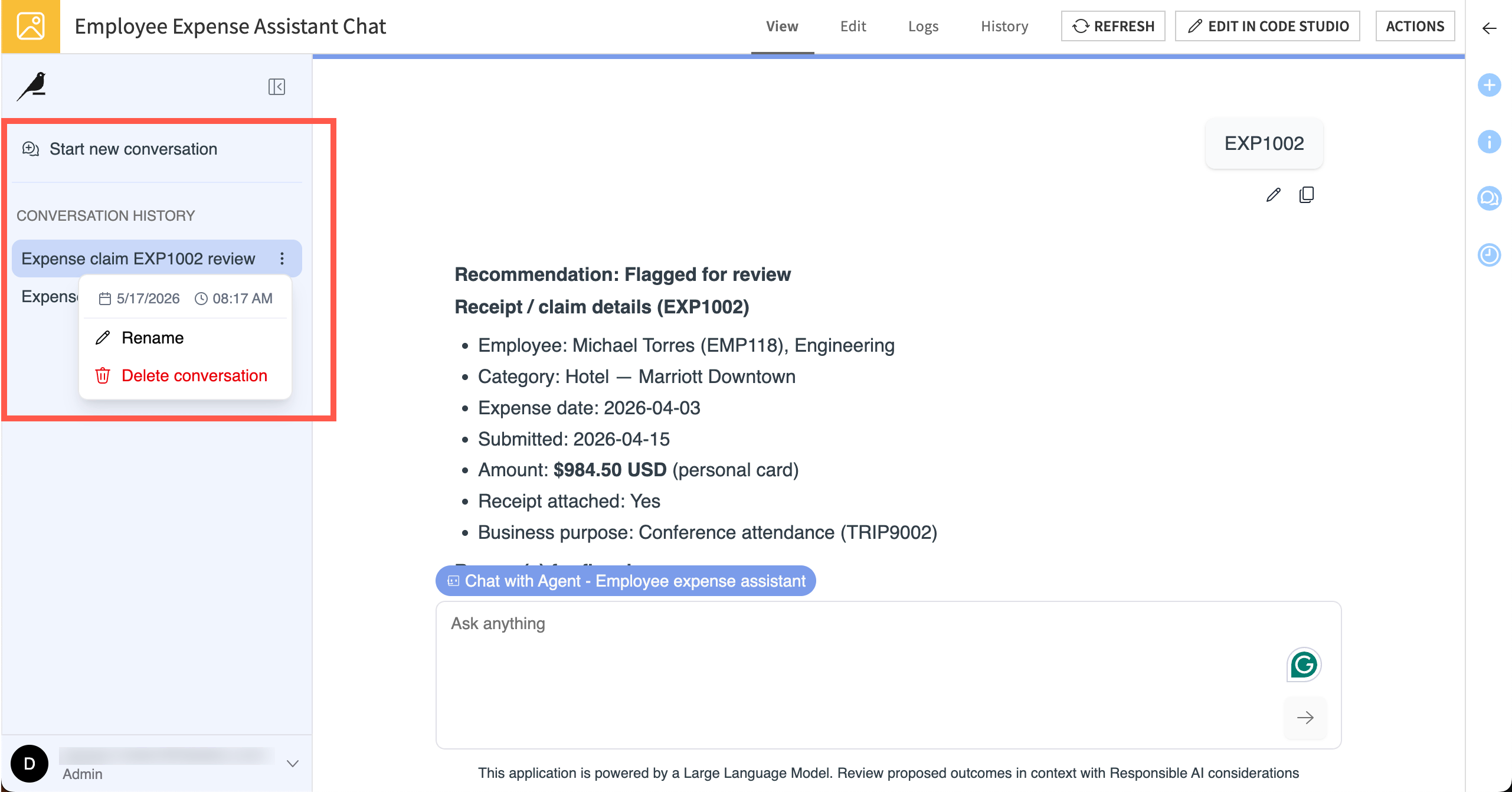Collapse the sidebar with the panel icon
Screen dimensions: 1512x792
[277, 87]
